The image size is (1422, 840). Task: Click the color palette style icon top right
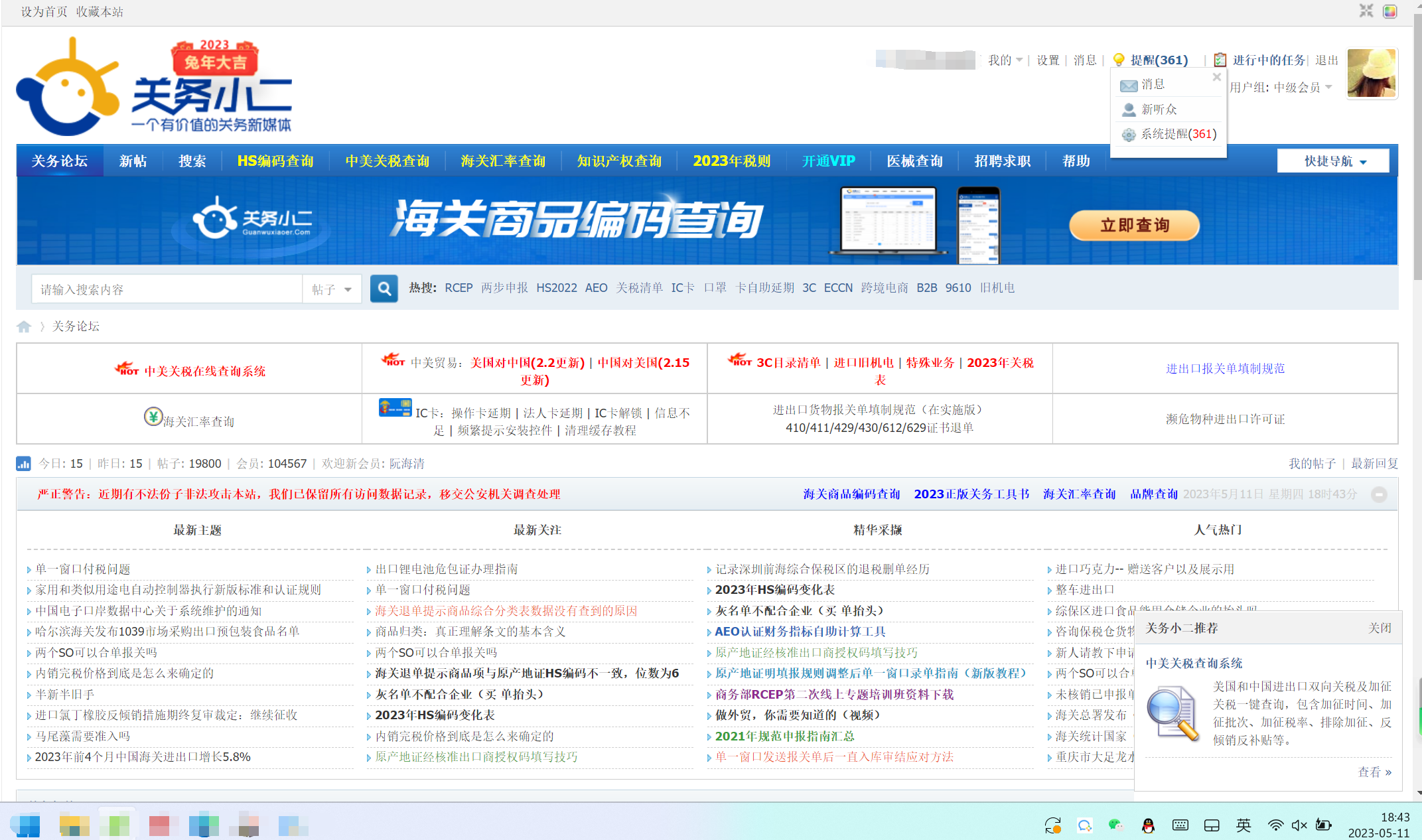click(x=1389, y=11)
